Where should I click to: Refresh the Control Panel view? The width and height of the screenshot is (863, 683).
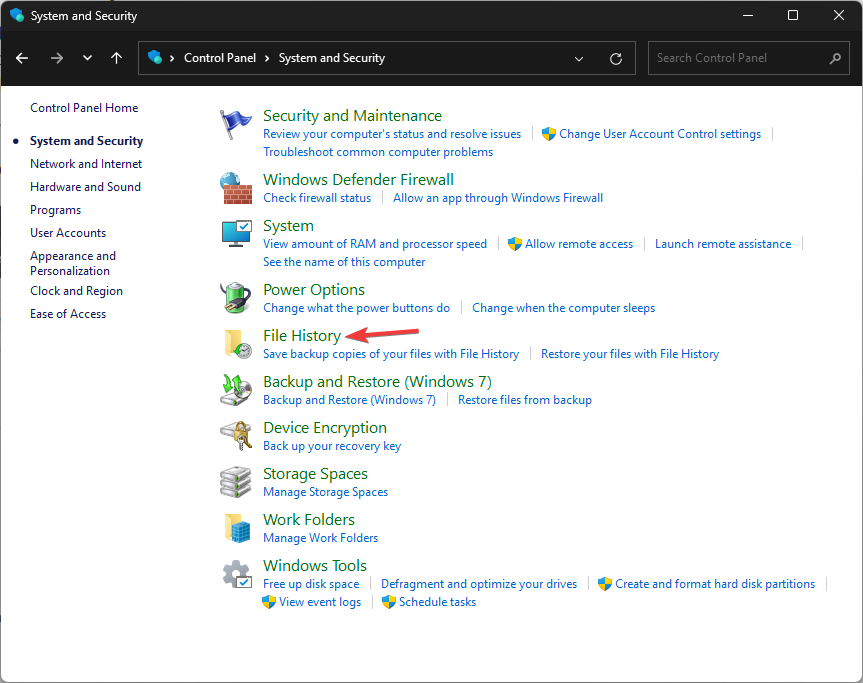pos(616,58)
